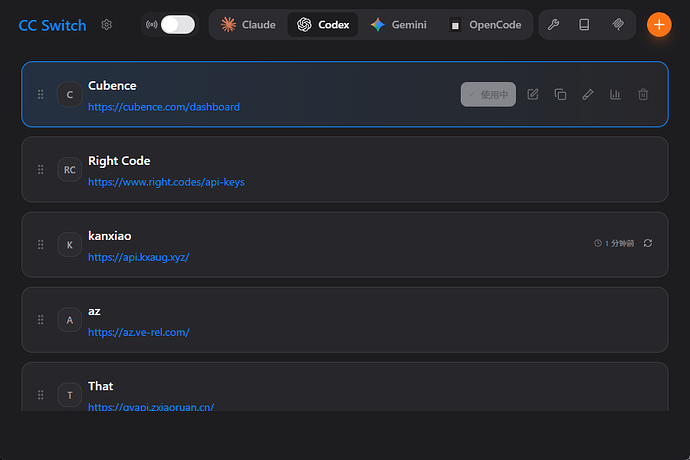Click the 使用中 button on Cubence
Image resolution: width=690 pixels, height=460 pixels.
[x=488, y=94]
